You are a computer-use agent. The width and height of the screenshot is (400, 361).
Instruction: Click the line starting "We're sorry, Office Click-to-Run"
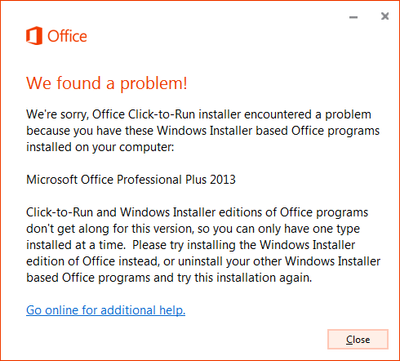199,114
